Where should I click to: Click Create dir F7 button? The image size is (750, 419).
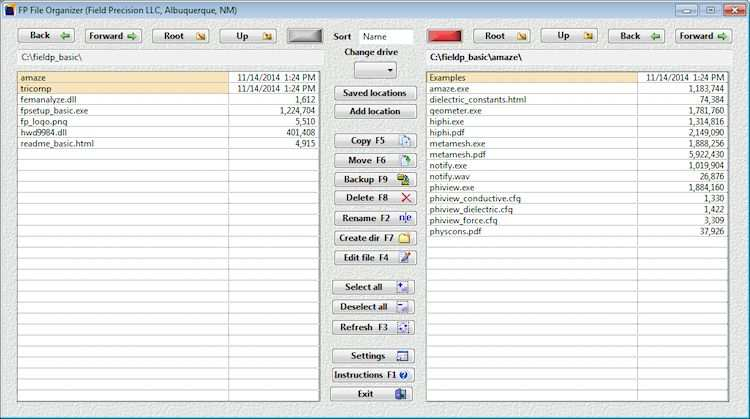point(374,238)
